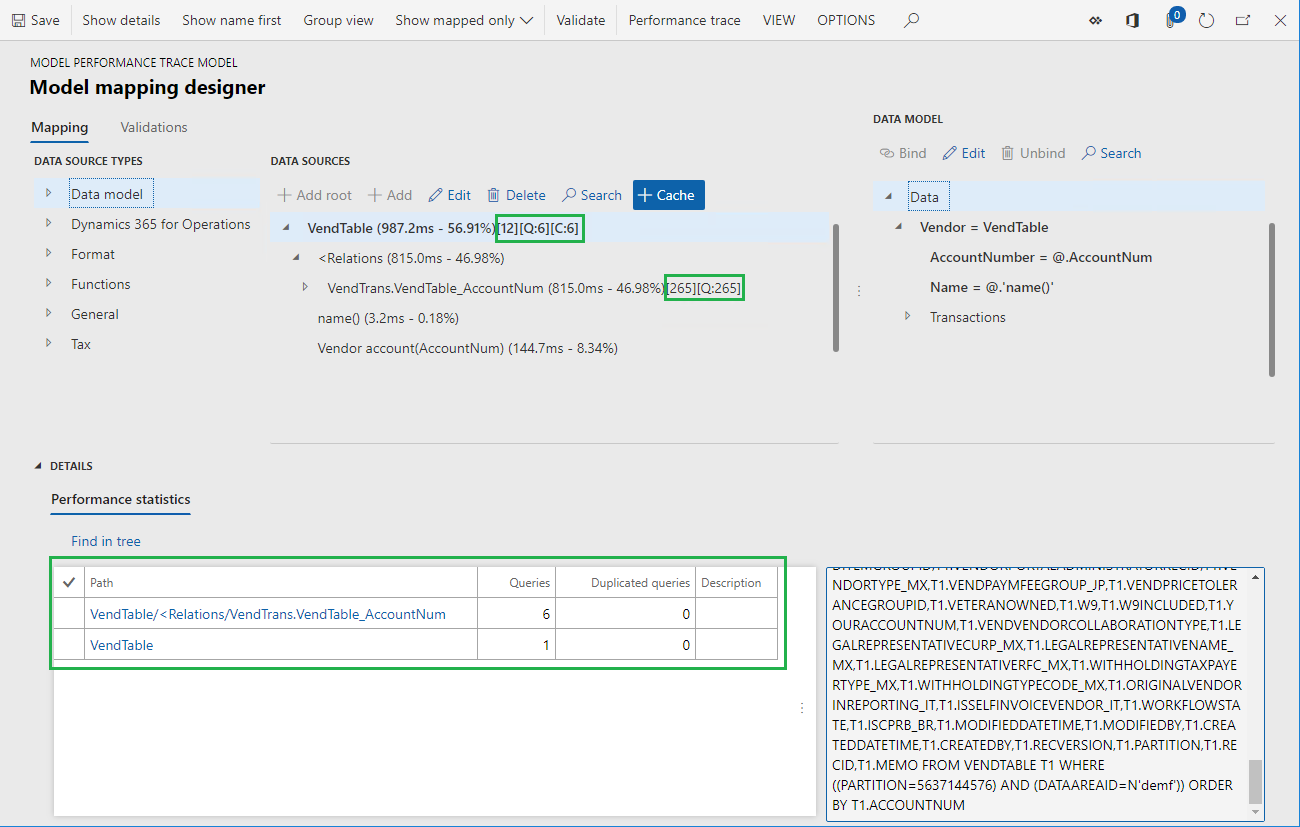Refresh the page with the circular arrow icon
This screenshot has width=1300, height=827.
(x=1206, y=20)
